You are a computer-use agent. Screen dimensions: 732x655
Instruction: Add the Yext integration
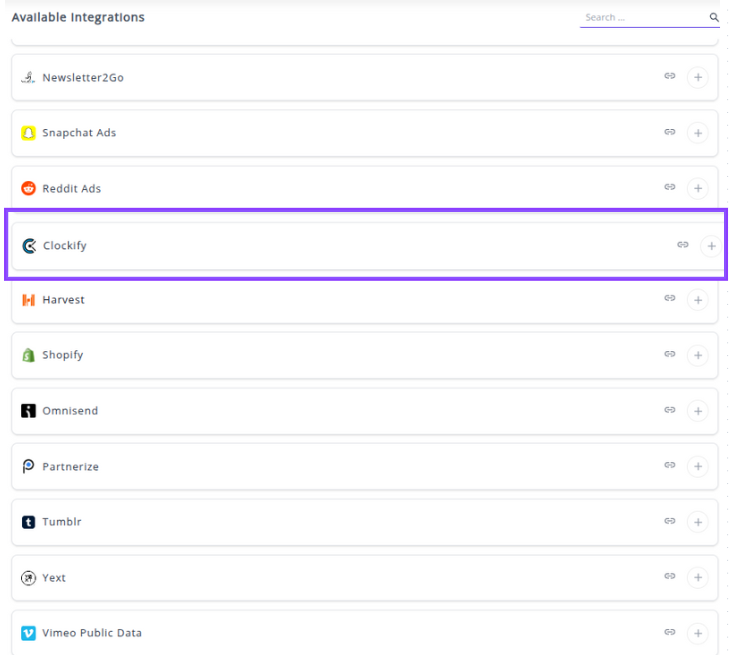pos(697,577)
